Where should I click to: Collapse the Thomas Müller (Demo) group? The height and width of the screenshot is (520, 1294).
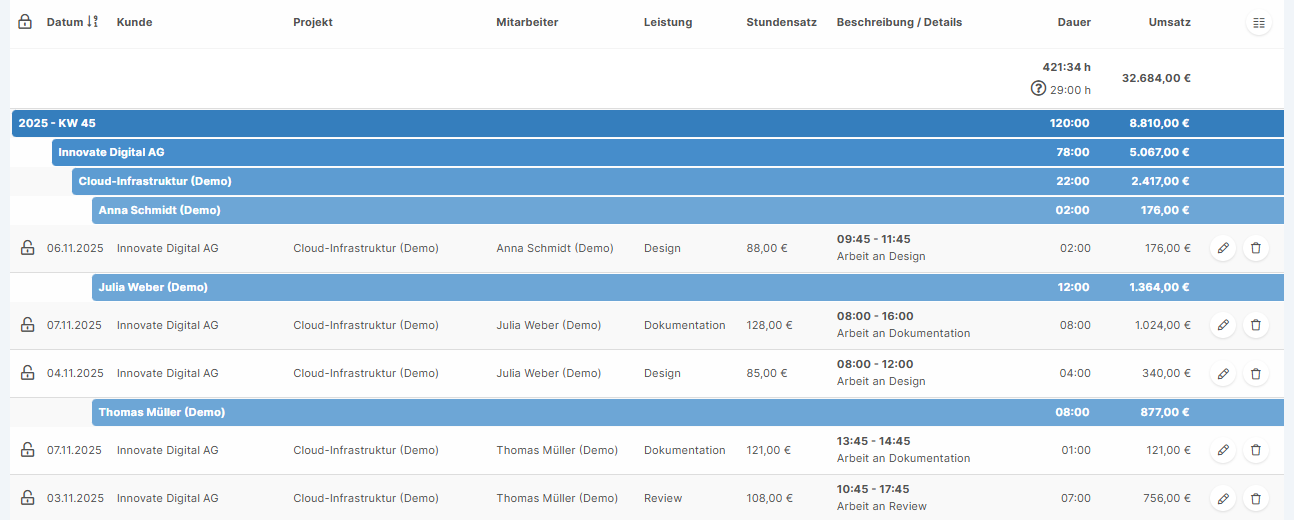(688, 412)
